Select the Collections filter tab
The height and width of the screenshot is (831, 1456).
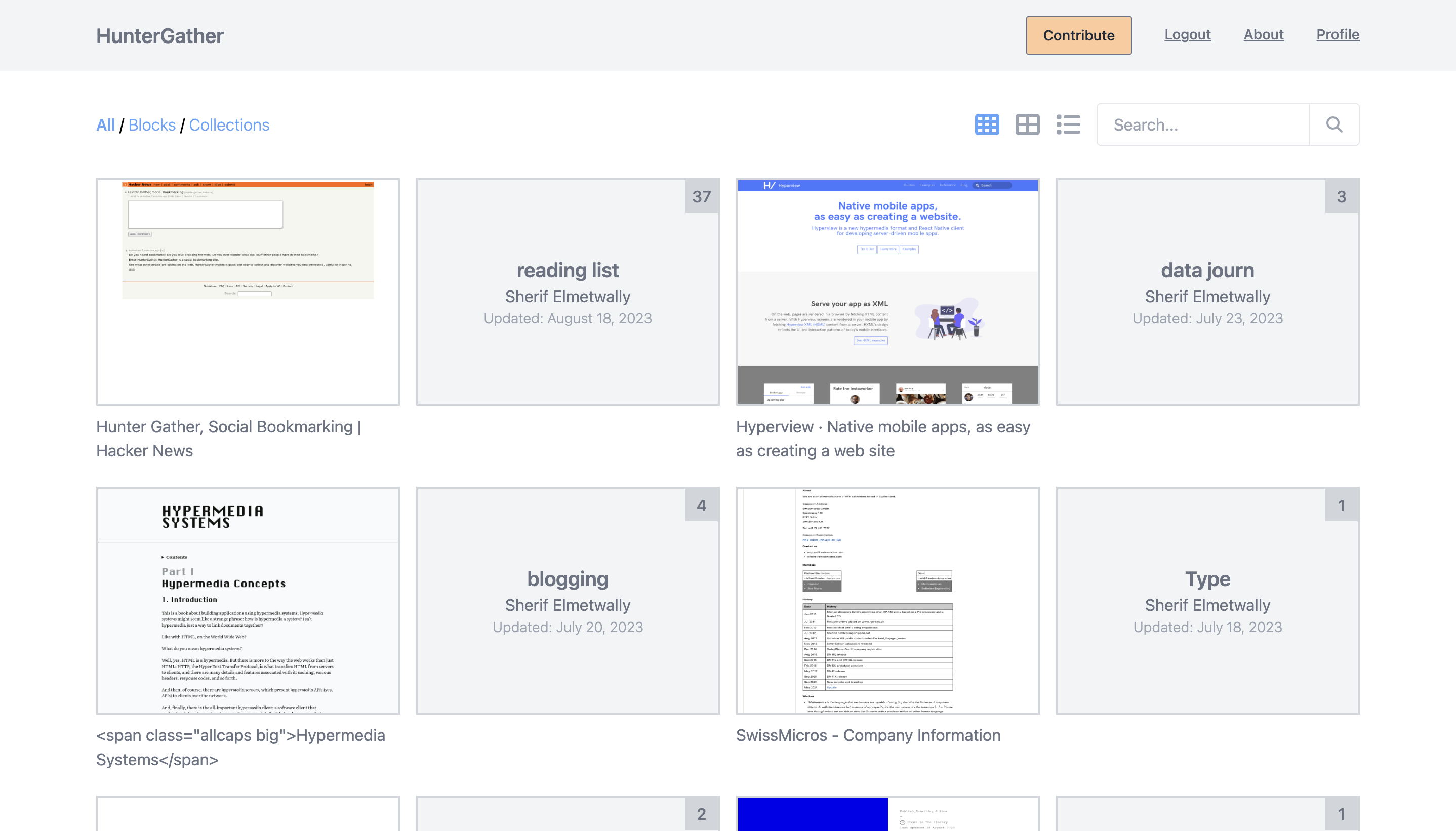(229, 125)
